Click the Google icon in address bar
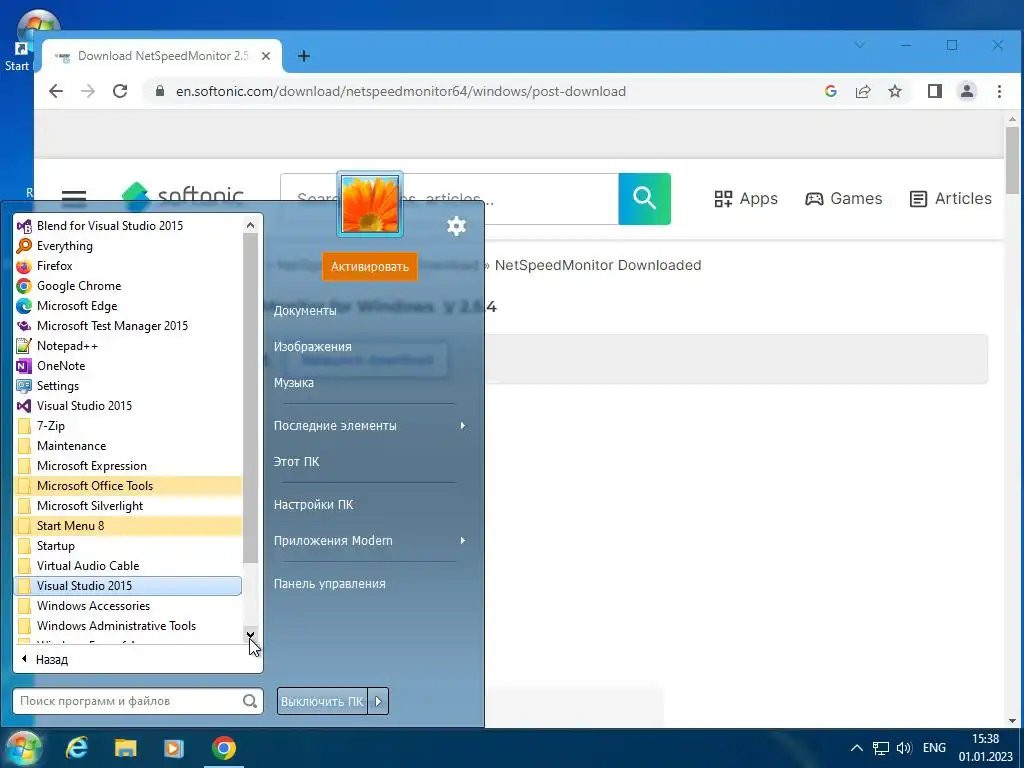 pos(831,91)
